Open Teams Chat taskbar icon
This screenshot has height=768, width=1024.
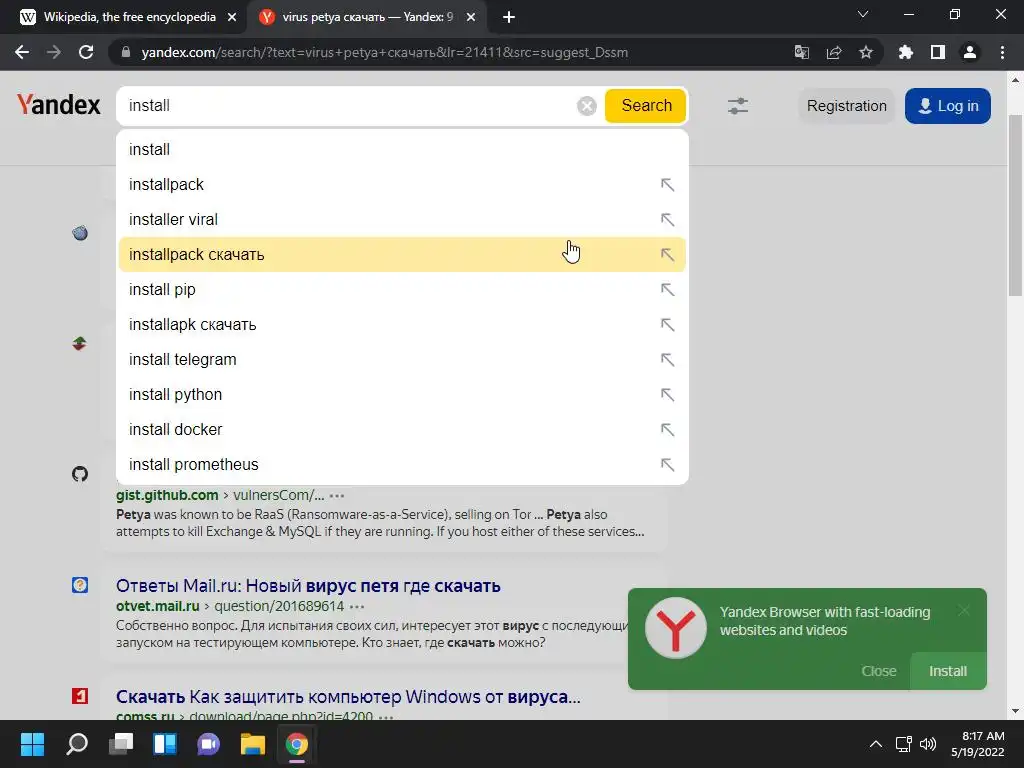click(x=208, y=744)
